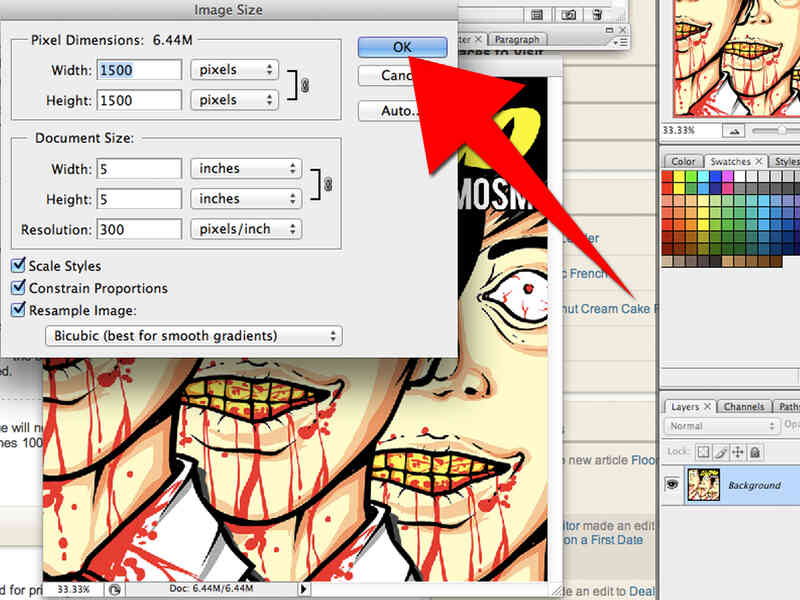Toggle the Constrain Proportions checkbox
This screenshot has height=600, width=800.
coord(18,288)
